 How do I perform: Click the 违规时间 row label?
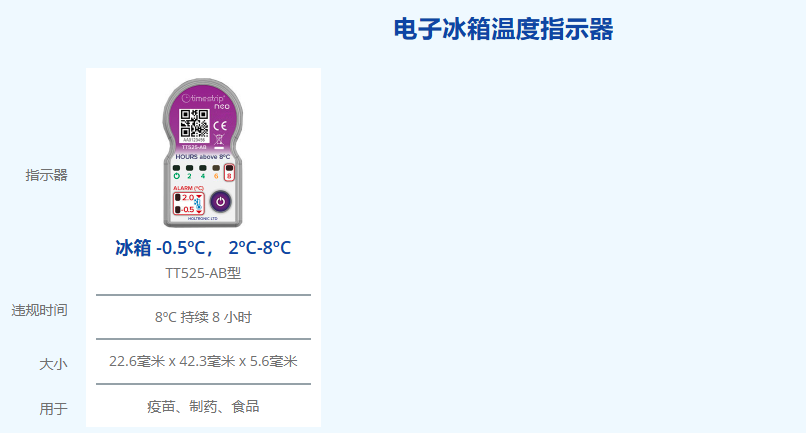tap(40, 311)
